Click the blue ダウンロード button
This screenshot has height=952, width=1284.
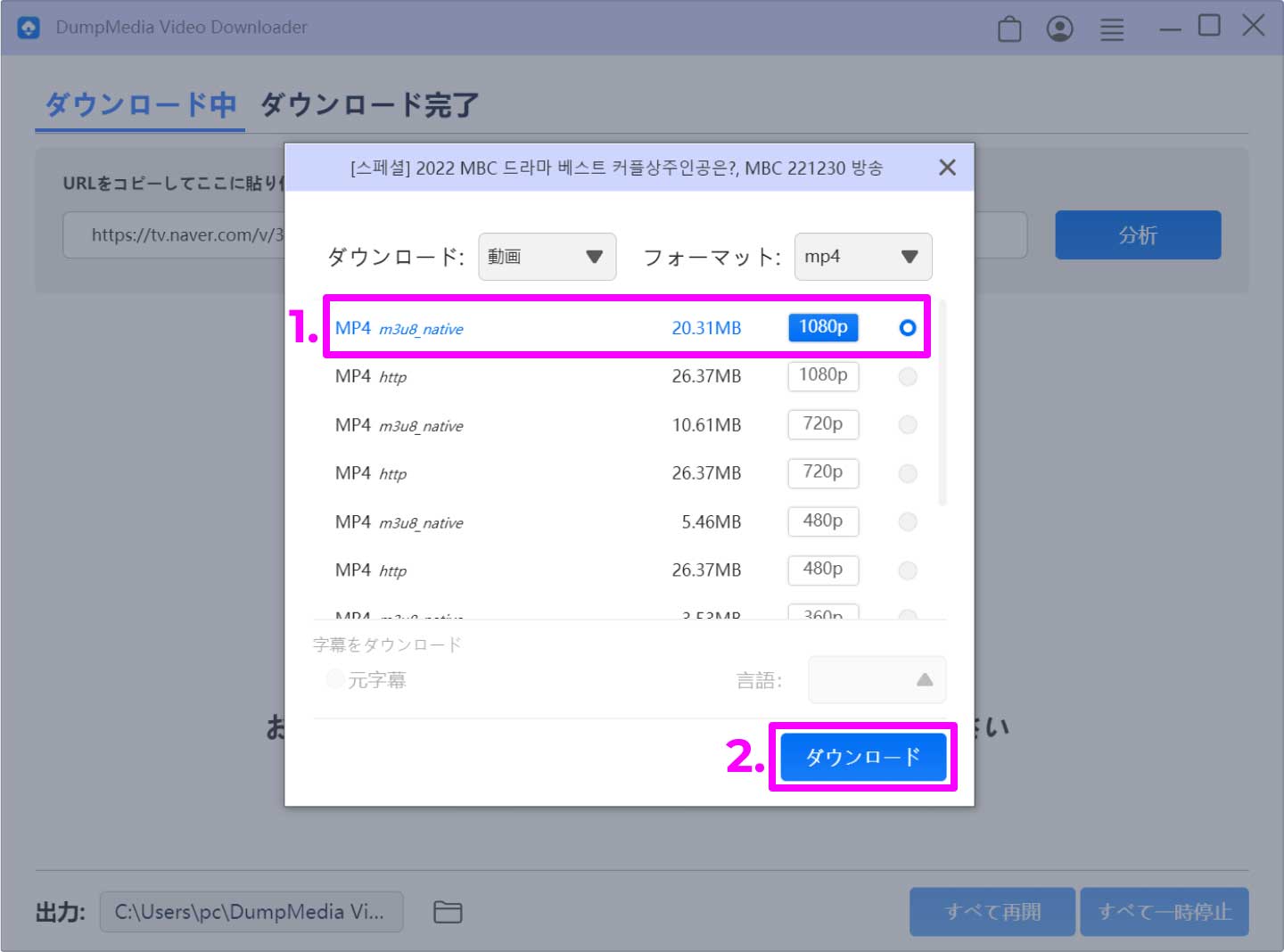(x=863, y=757)
